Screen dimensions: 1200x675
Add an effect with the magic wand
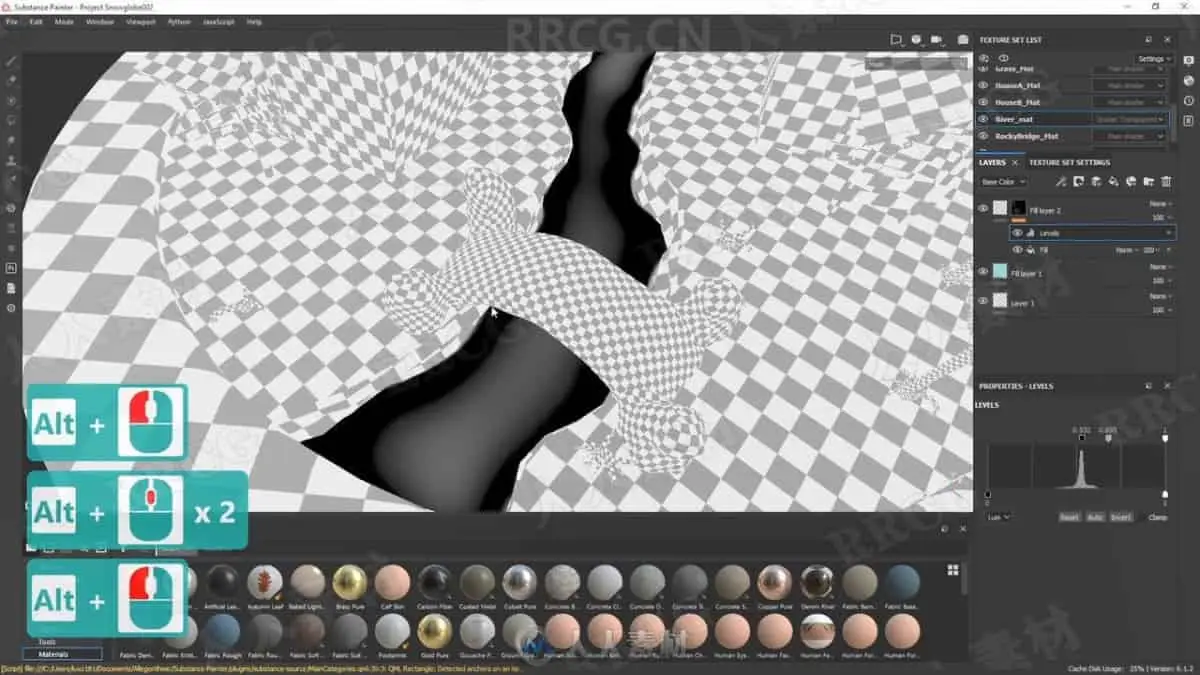(x=1061, y=182)
